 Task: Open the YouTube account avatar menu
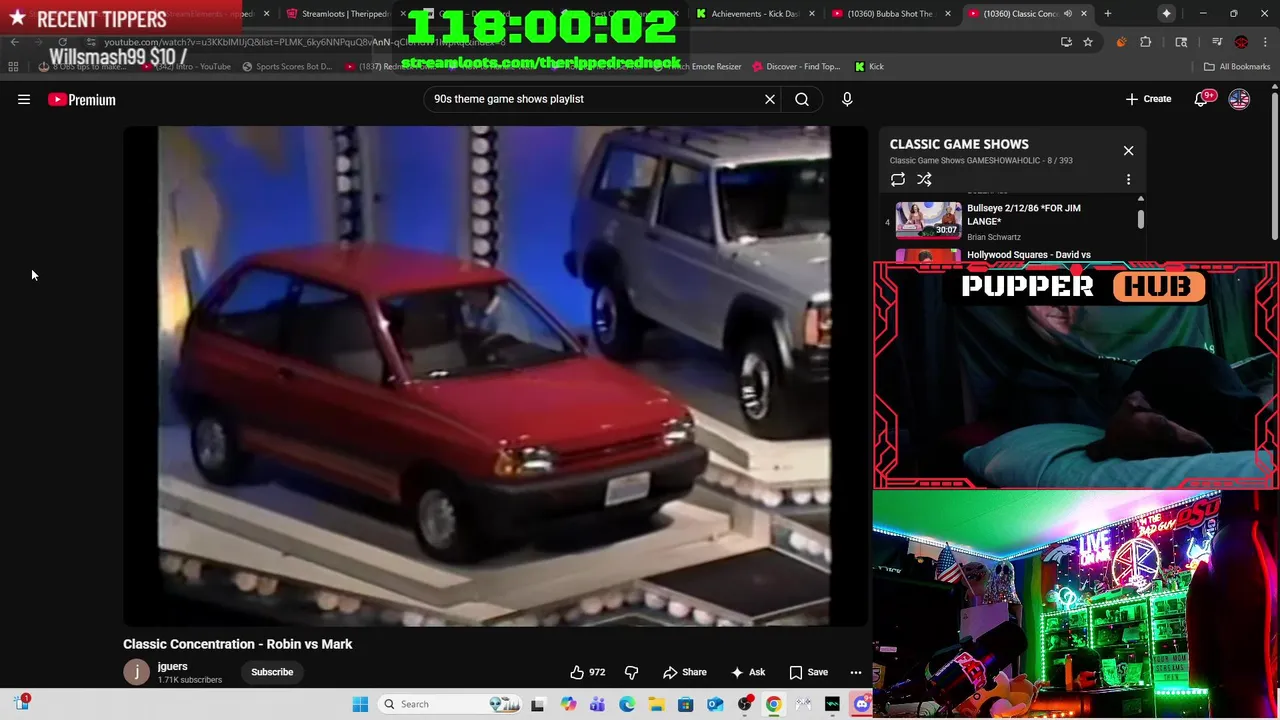[x=1239, y=99]
